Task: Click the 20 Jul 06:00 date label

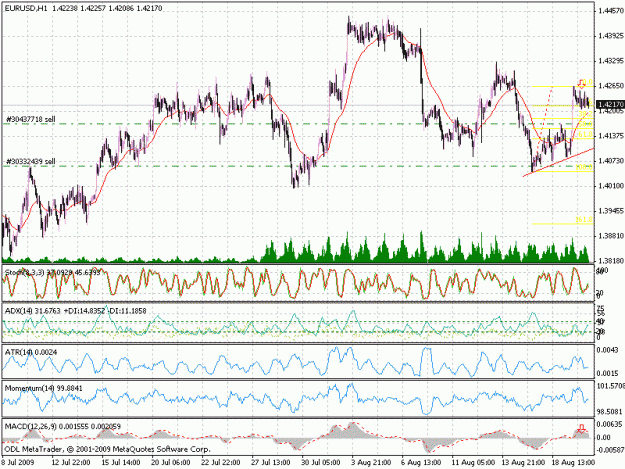Action: [x=171, y=463]
